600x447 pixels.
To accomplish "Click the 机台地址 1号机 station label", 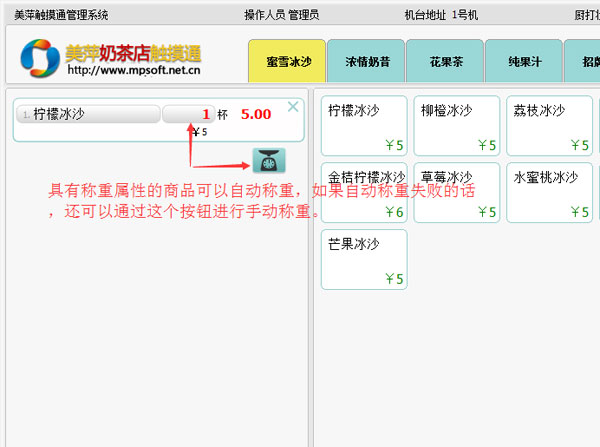I will click(x=441, y=15).
